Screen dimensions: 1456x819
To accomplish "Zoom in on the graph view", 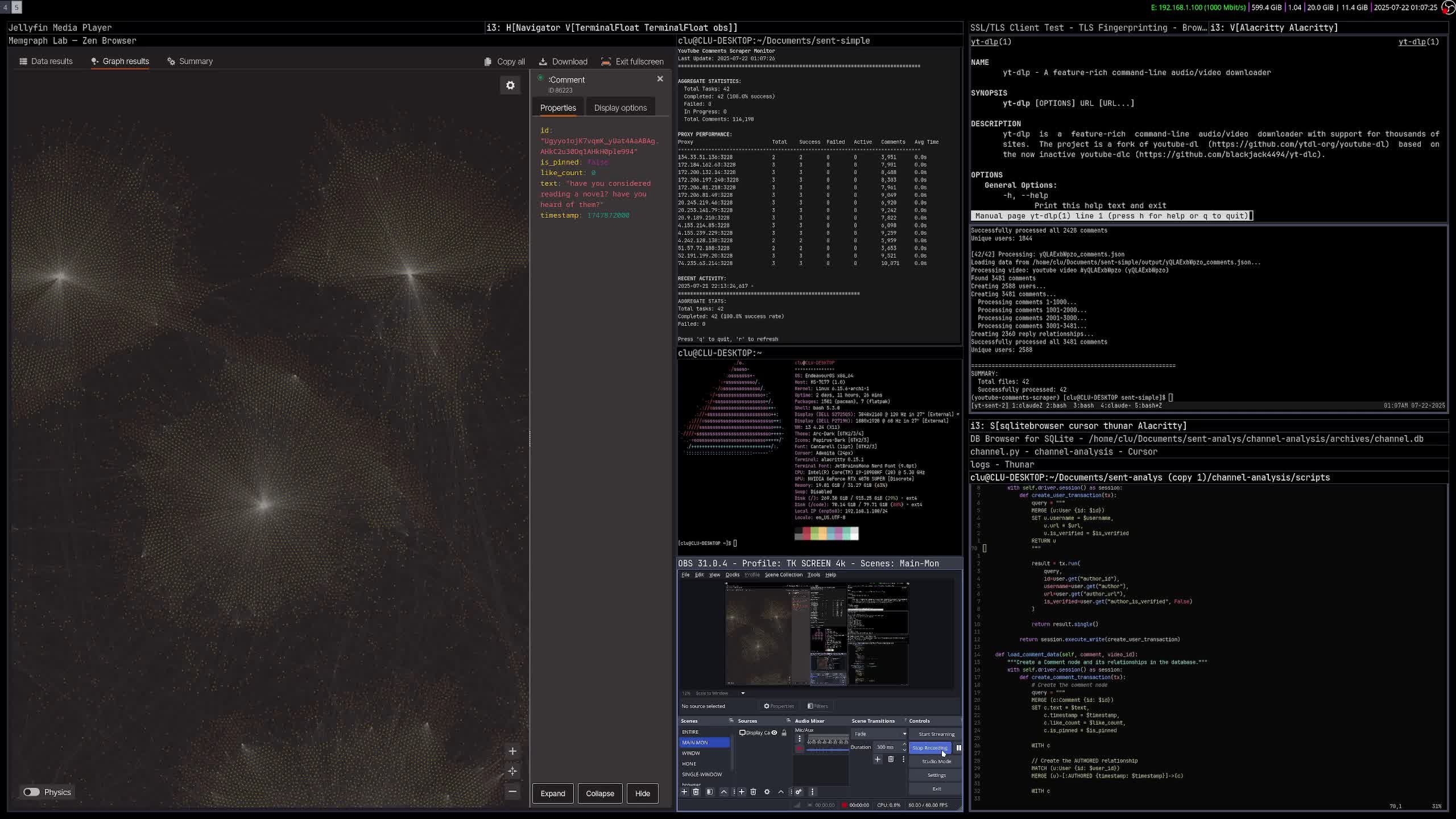I will click(x=512, y=751).
